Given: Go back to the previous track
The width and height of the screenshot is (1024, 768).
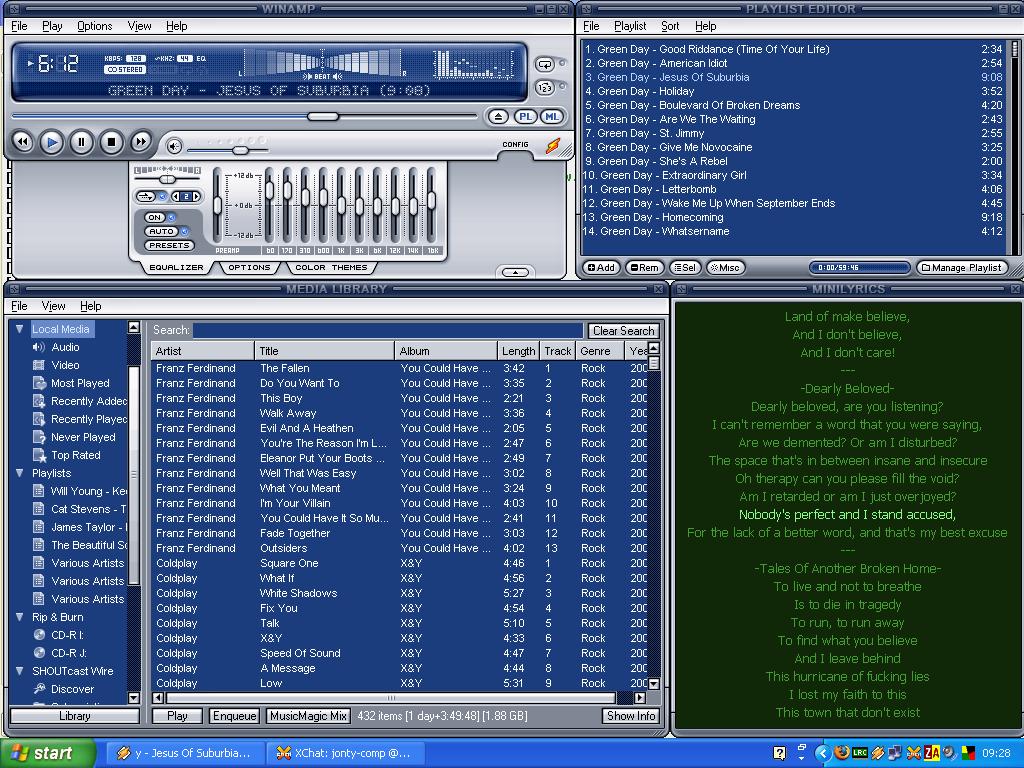Looking at the screenshot, I should click(22, 143).
